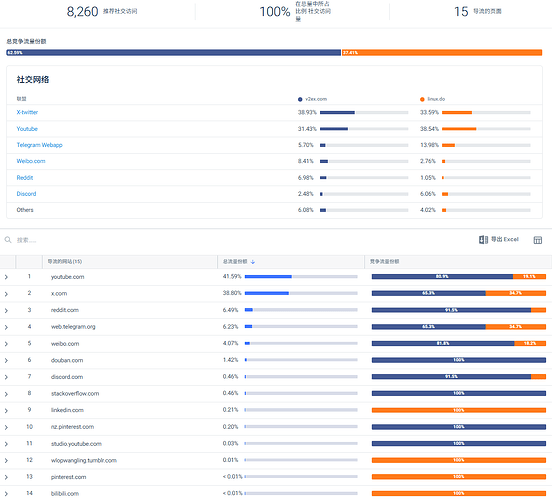Screen dimensions: 552x500
Task: Click the total traffic share column header
Action: pyautogui.click(x=235, y=262)
